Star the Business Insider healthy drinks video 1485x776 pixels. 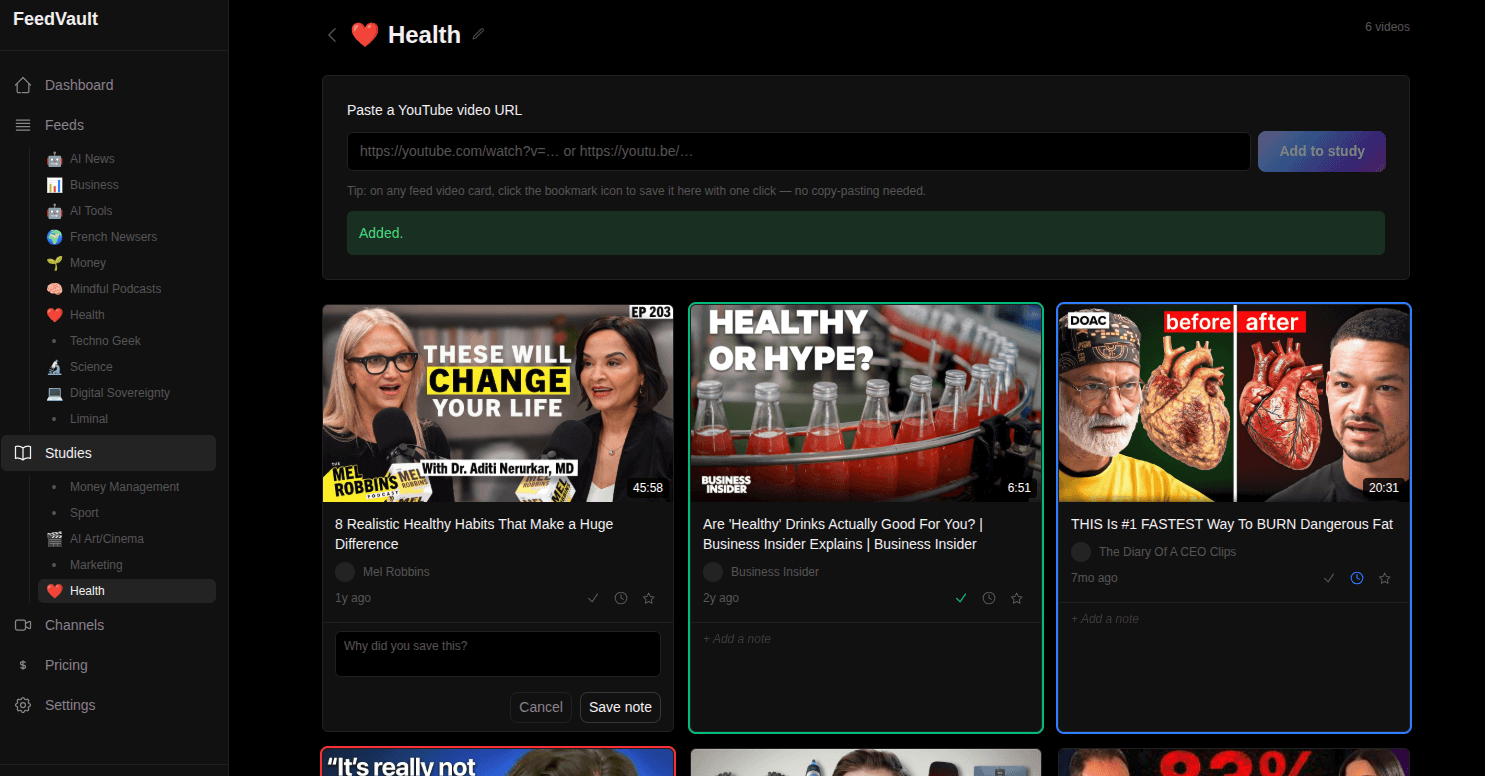1017,598
